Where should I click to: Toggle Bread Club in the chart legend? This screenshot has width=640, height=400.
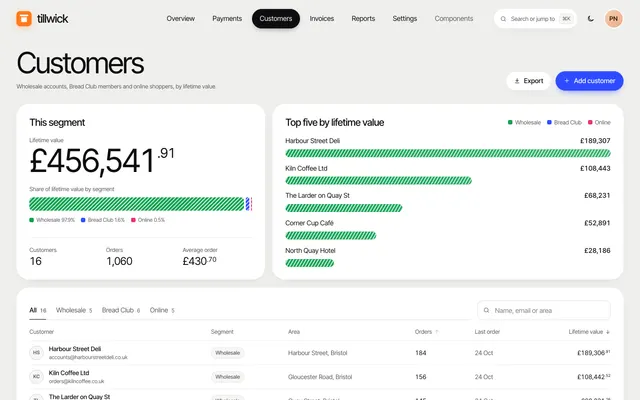pos(564,122)
